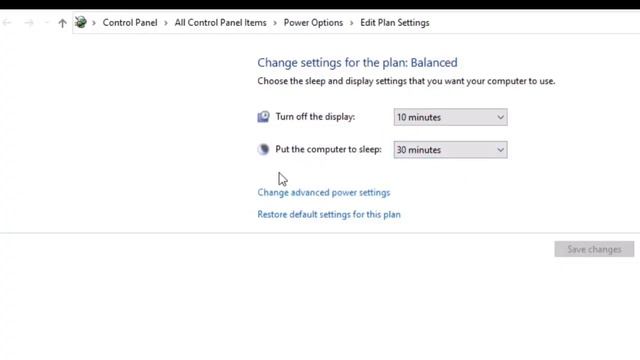This screenshot has width=640, height=360.
Task: Go to All Control Panel Items breadcrumb
Action: 220,23
